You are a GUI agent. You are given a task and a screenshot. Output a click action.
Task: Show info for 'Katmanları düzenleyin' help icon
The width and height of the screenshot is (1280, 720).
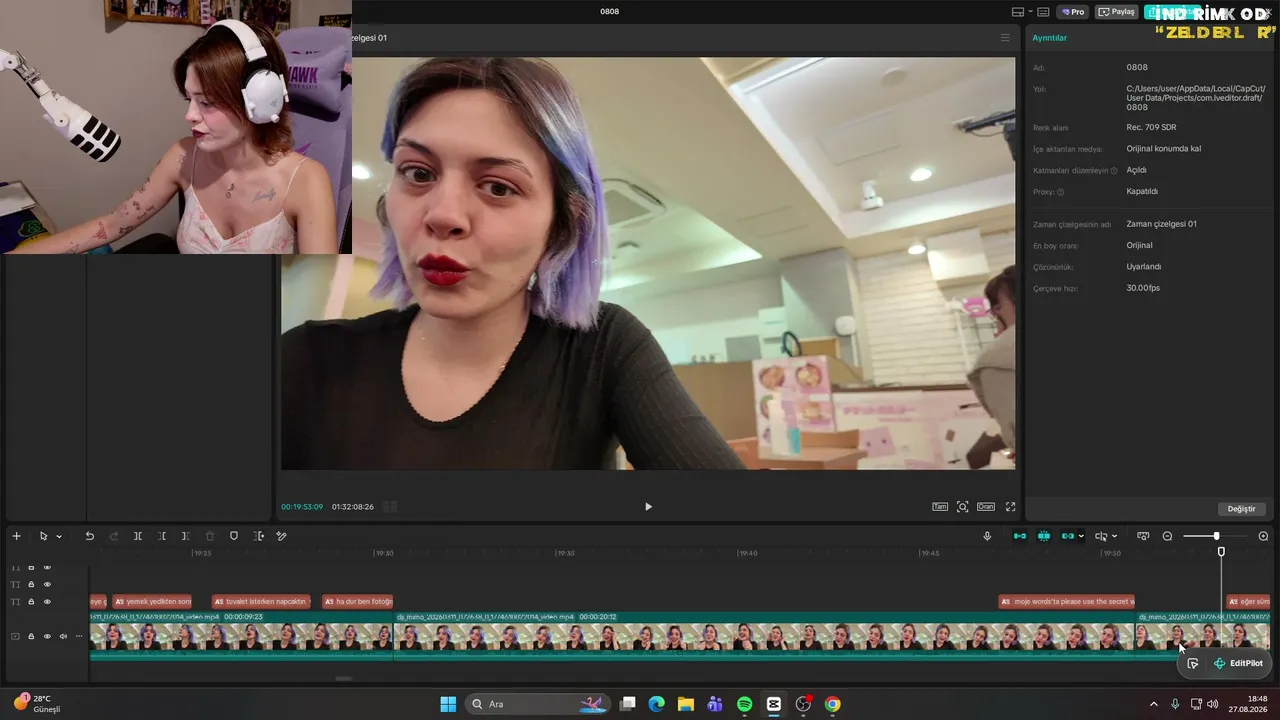click(1114, 171)
